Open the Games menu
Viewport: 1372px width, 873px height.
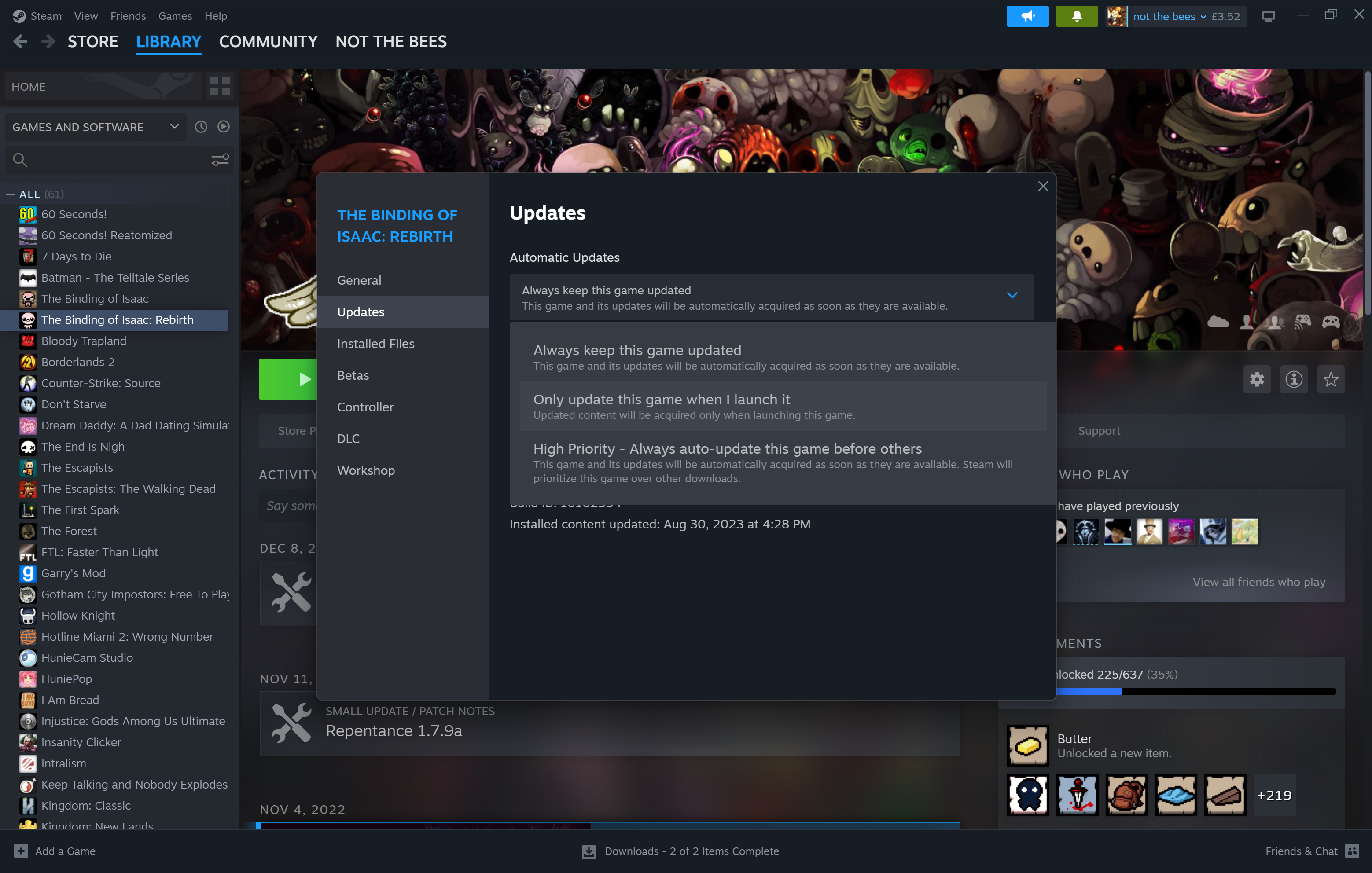pyautogui.click(x=175, y=16)
